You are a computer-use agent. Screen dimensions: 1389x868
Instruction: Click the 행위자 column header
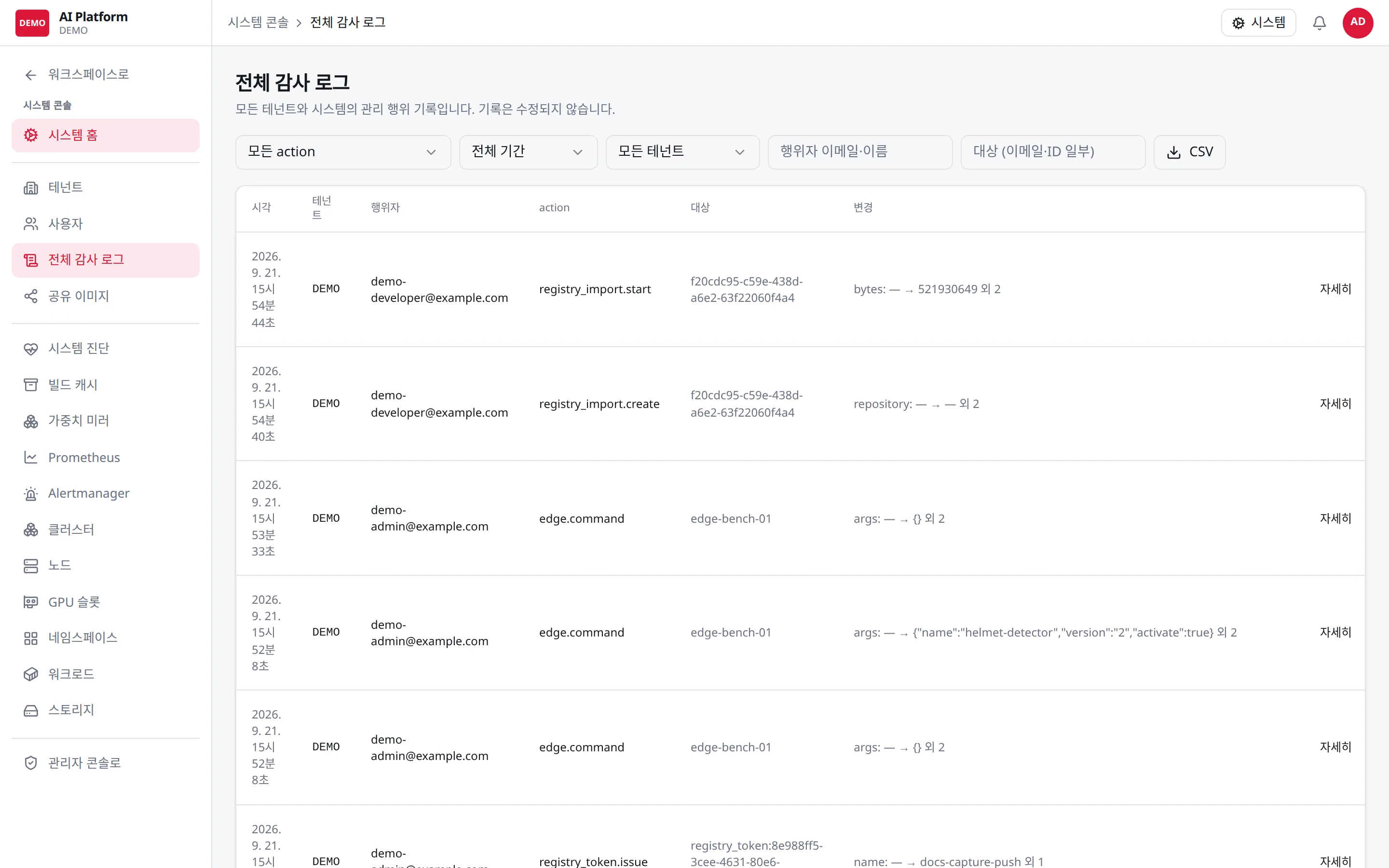click(385, 207)
